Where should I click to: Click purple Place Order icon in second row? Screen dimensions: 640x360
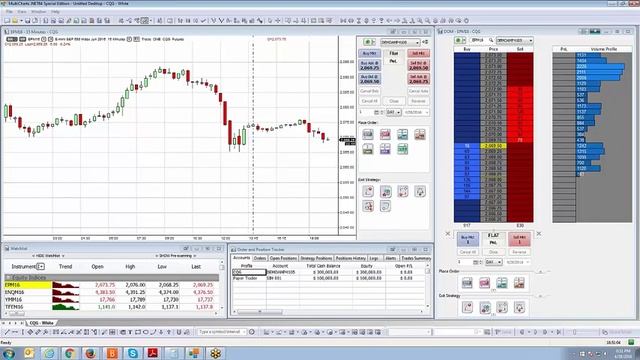[x=385, y=149]
